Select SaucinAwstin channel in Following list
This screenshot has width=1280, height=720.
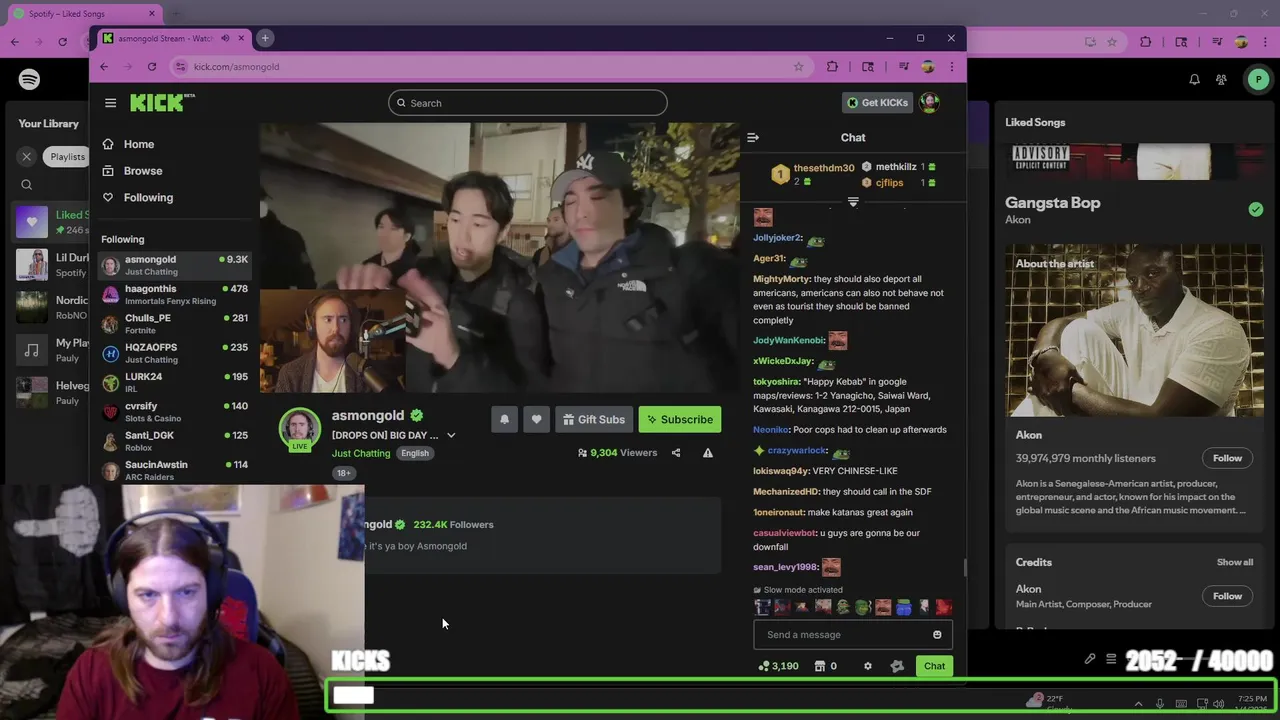175,470
